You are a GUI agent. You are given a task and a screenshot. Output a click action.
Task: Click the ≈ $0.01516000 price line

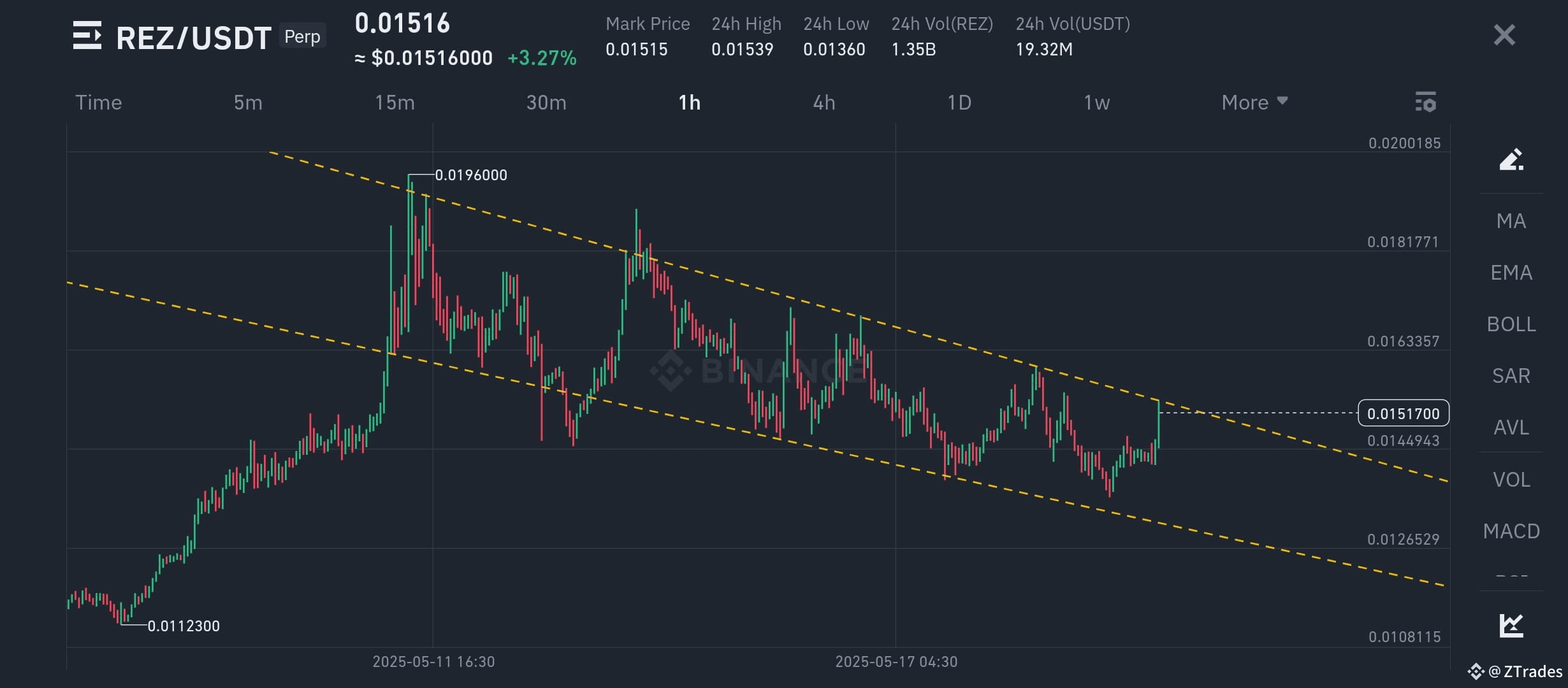coord(424,58)
